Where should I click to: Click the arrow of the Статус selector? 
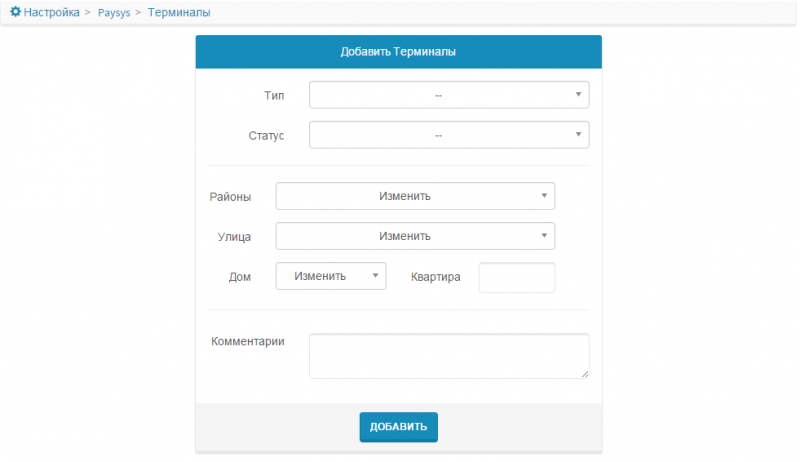(x=578, y=134)
